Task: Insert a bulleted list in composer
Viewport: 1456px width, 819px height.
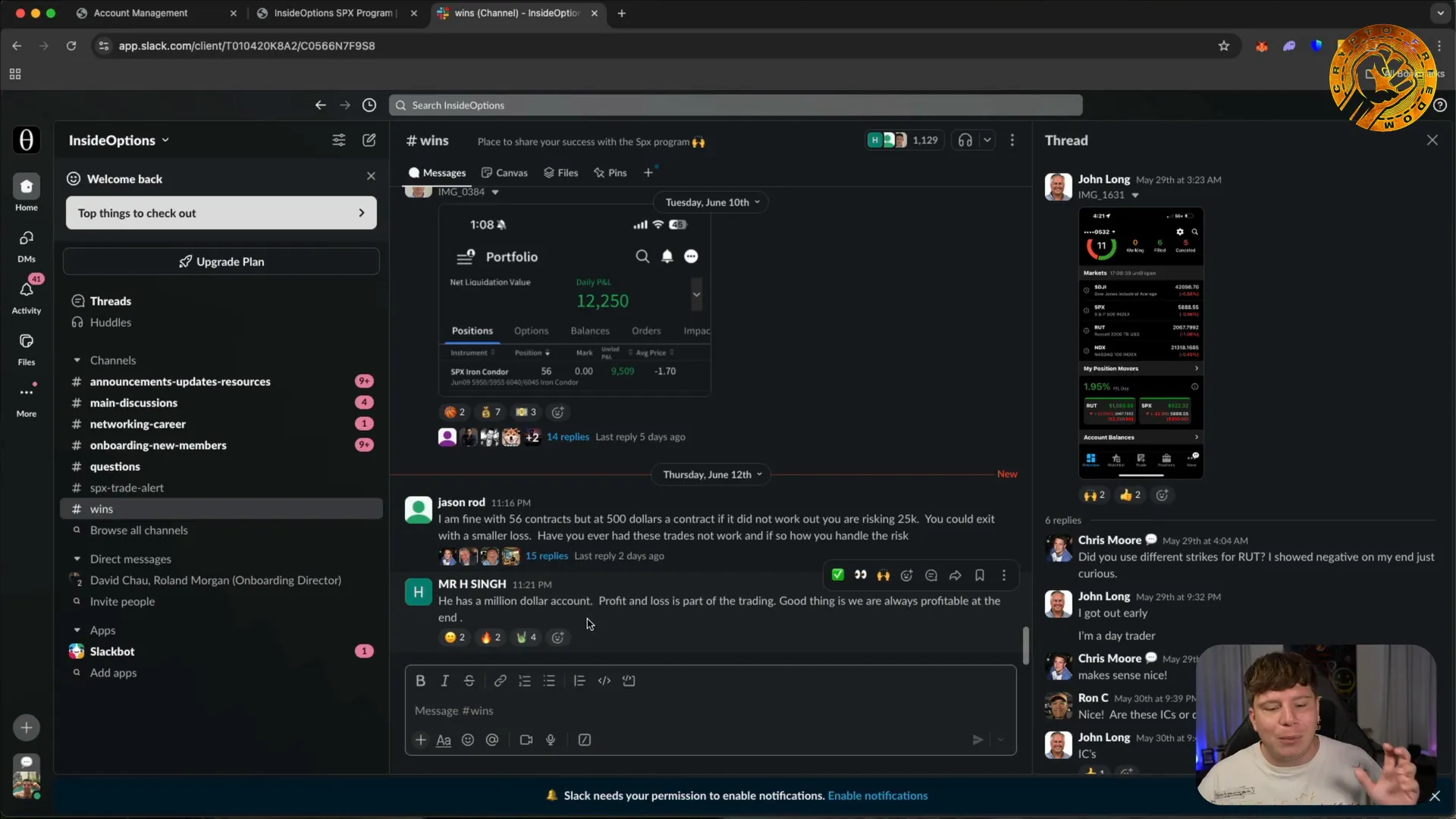Action: click(x=550, y=681)
